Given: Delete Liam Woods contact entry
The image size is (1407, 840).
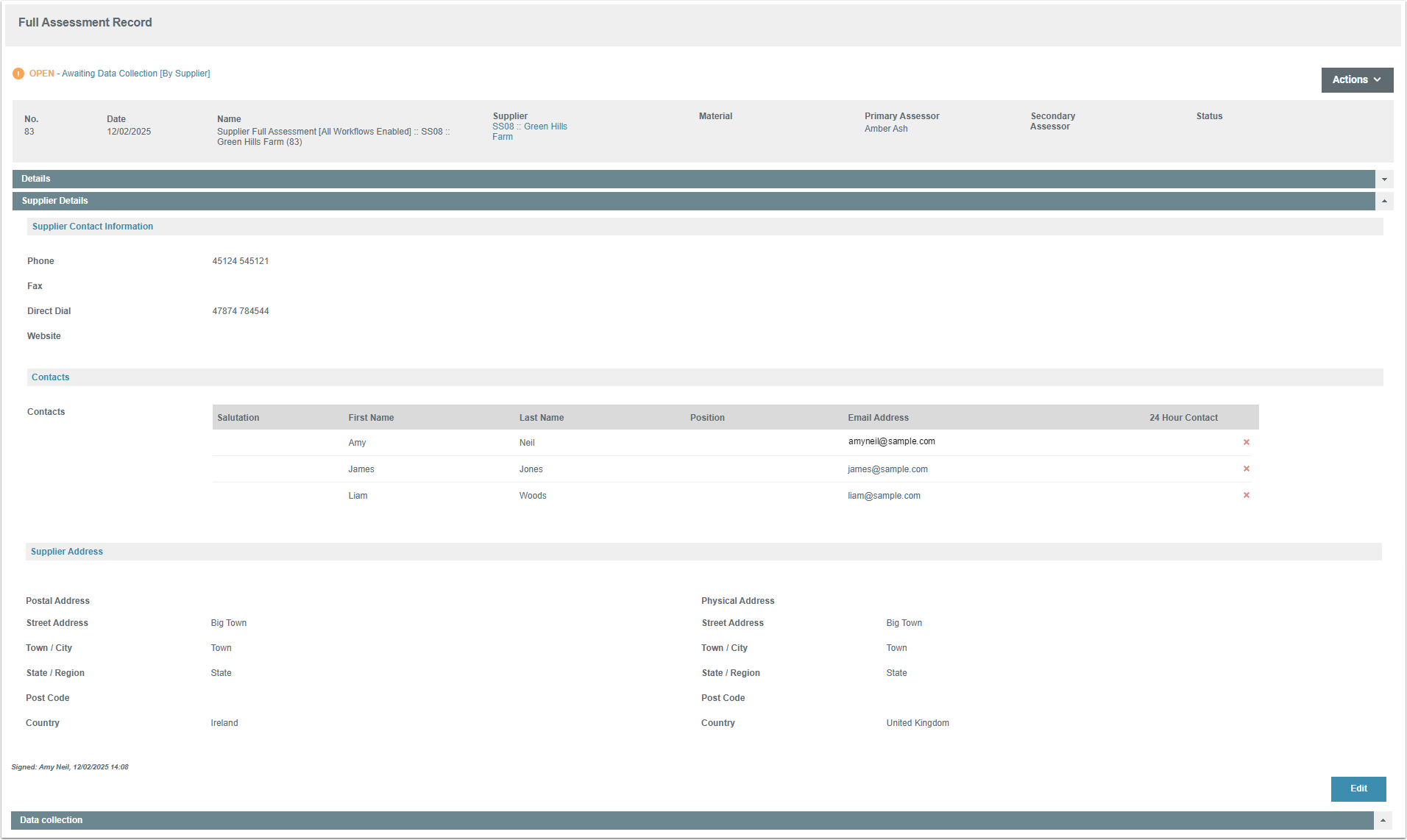Looking at the screenshot, I should 1246,495.
